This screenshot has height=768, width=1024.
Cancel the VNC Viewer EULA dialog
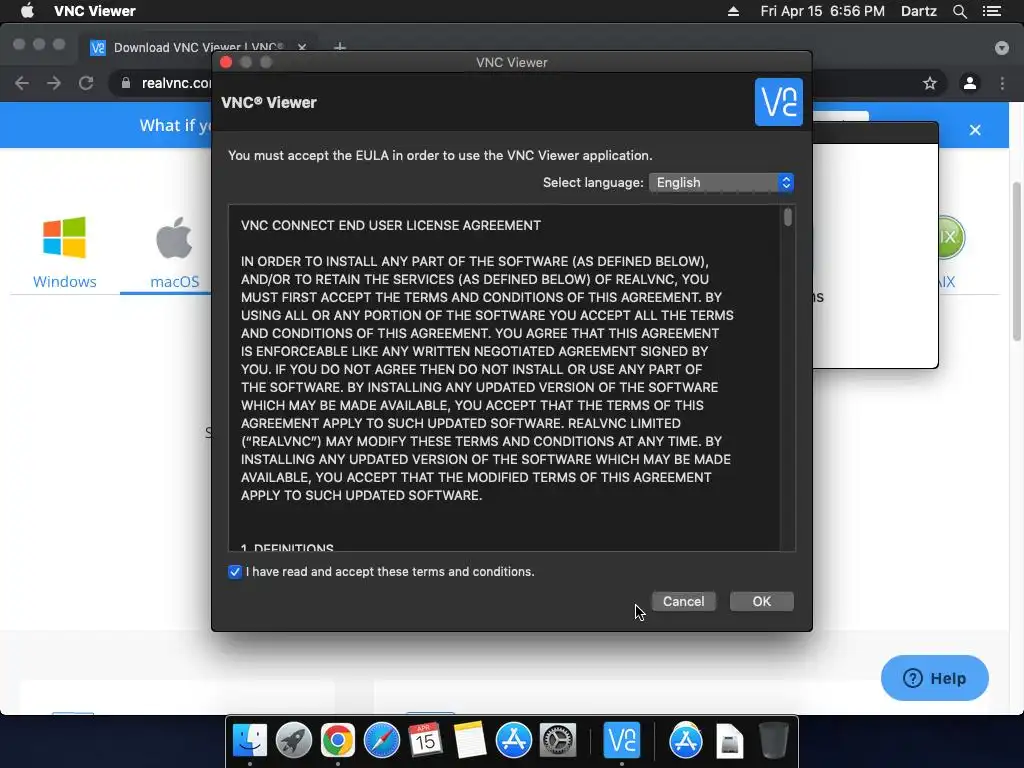coord(683,601)
